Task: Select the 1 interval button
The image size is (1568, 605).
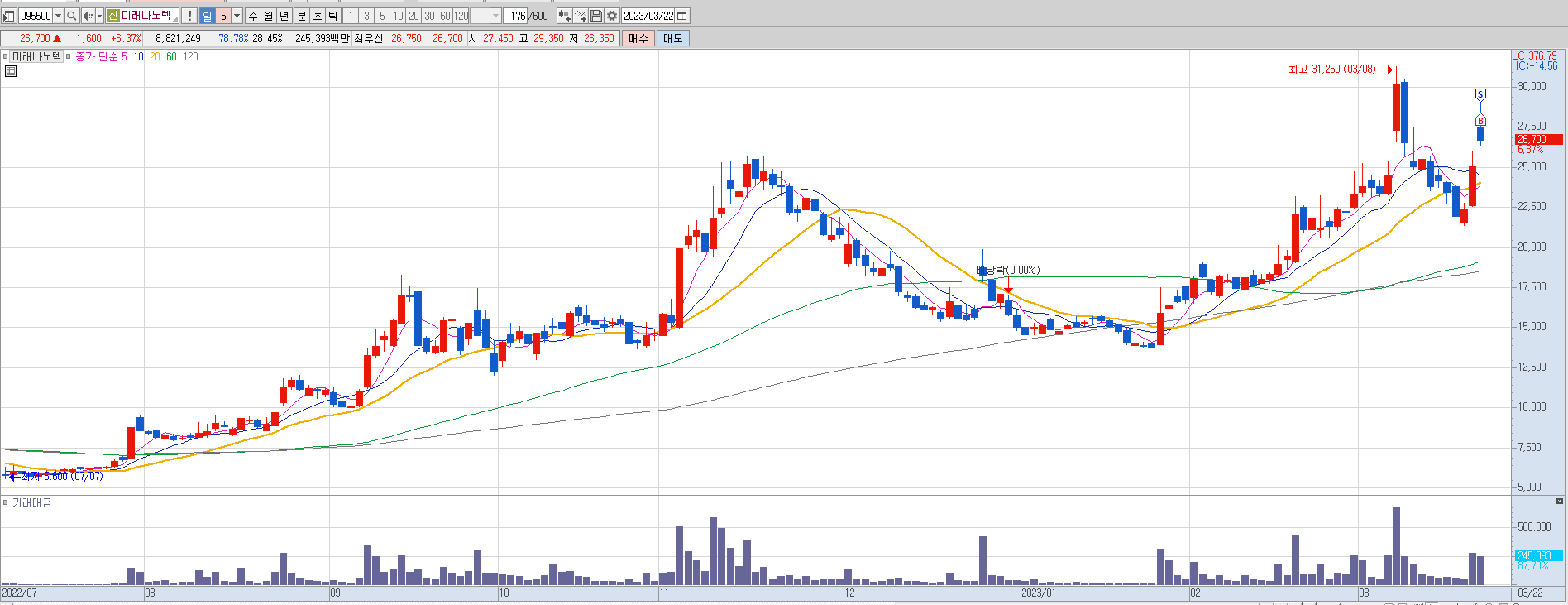Action: tap(351, 16)
